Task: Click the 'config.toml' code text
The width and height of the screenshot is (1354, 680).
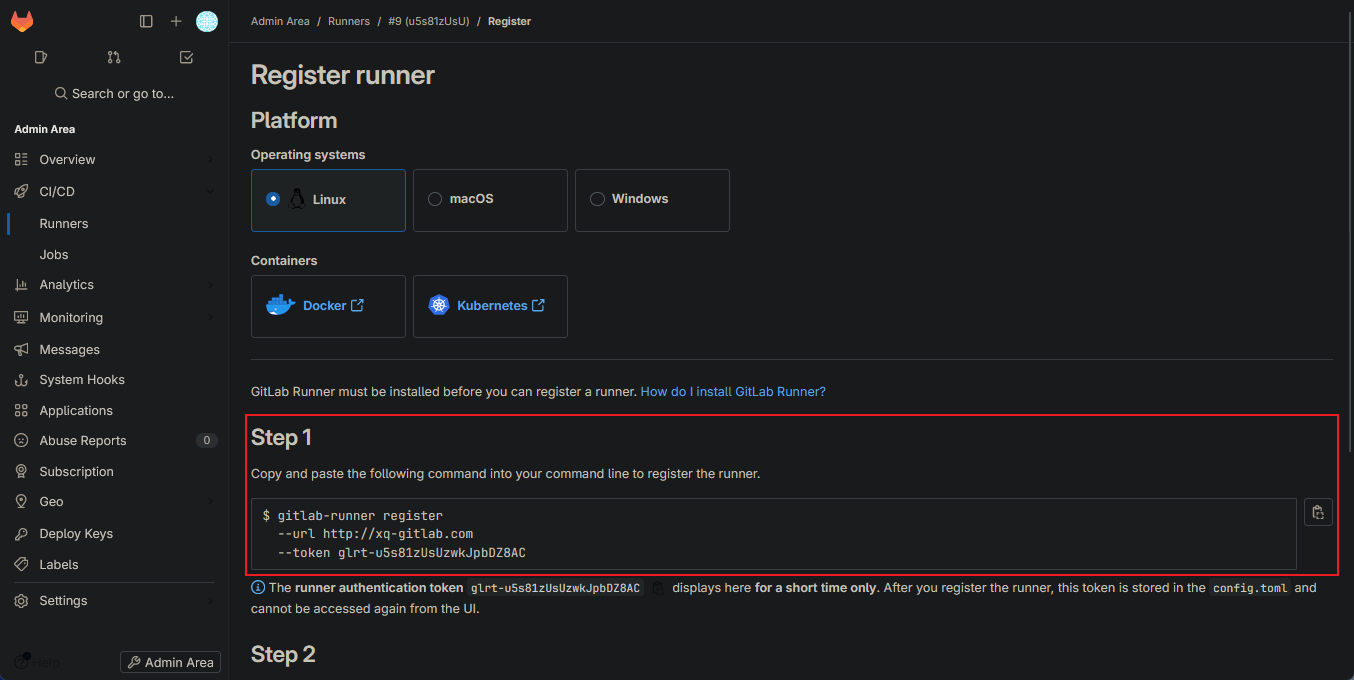Action: click(1251, 588)
